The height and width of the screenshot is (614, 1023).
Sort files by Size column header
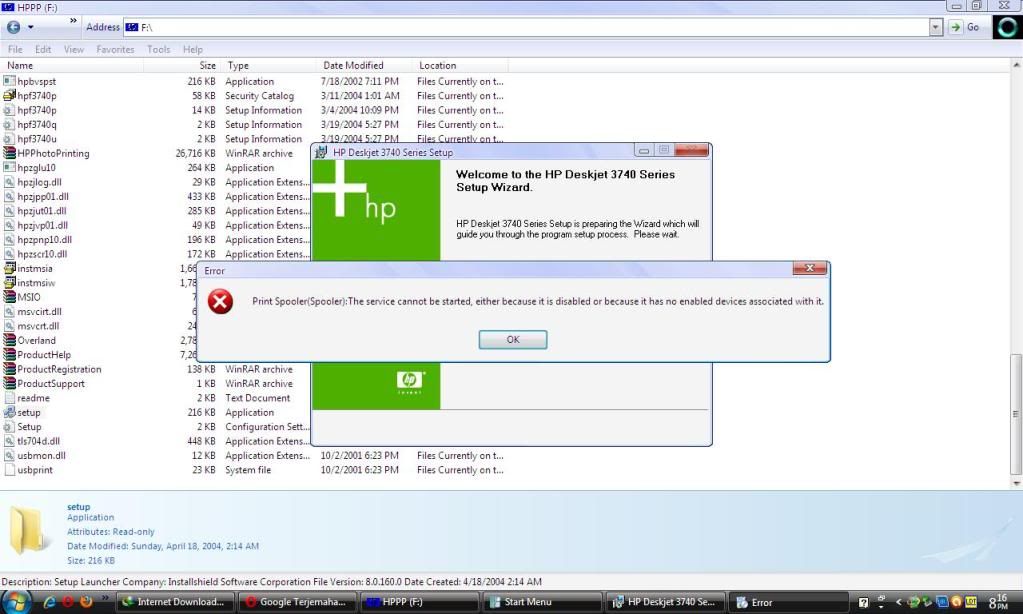[x=182, y=65]
